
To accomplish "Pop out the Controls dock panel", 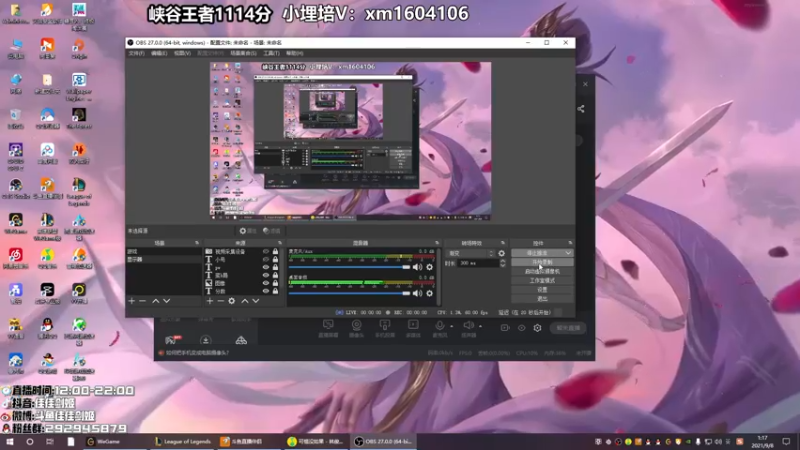I will [x=570, y=243].
